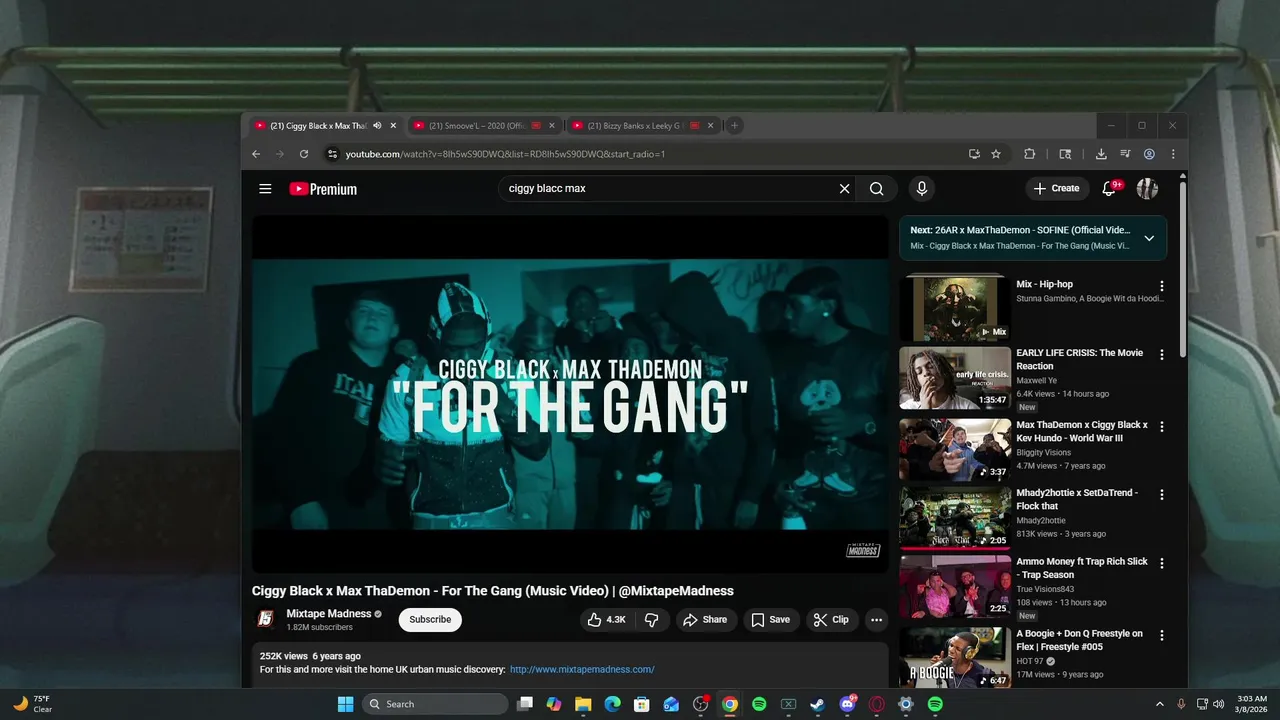This screenshot has height=720, width=1280.
Task: Expand the Next: 26AR x MaxThaDemon queue chevron
Action: tap(1149, 238)
